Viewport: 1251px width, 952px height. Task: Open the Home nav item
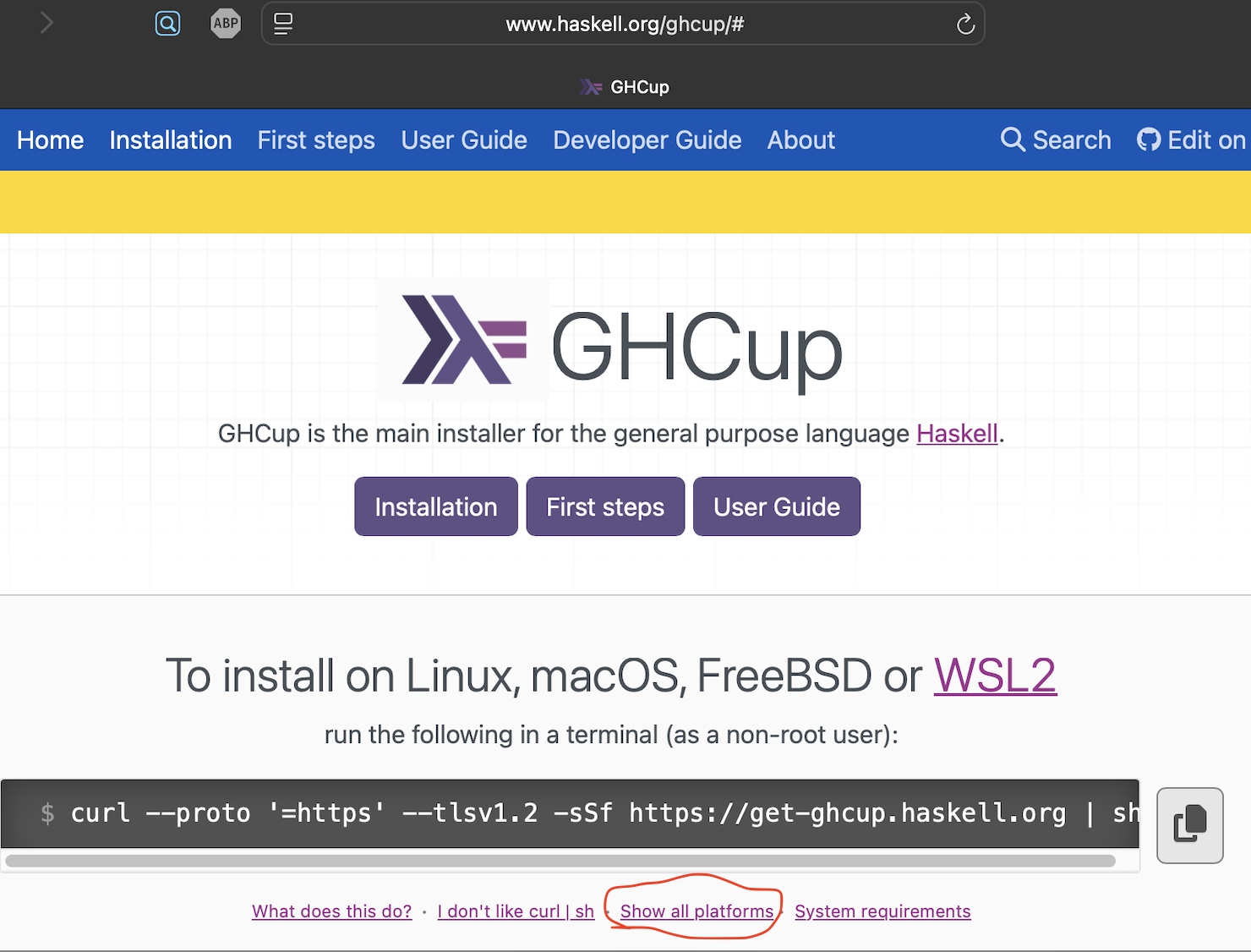tap(51, 140)
